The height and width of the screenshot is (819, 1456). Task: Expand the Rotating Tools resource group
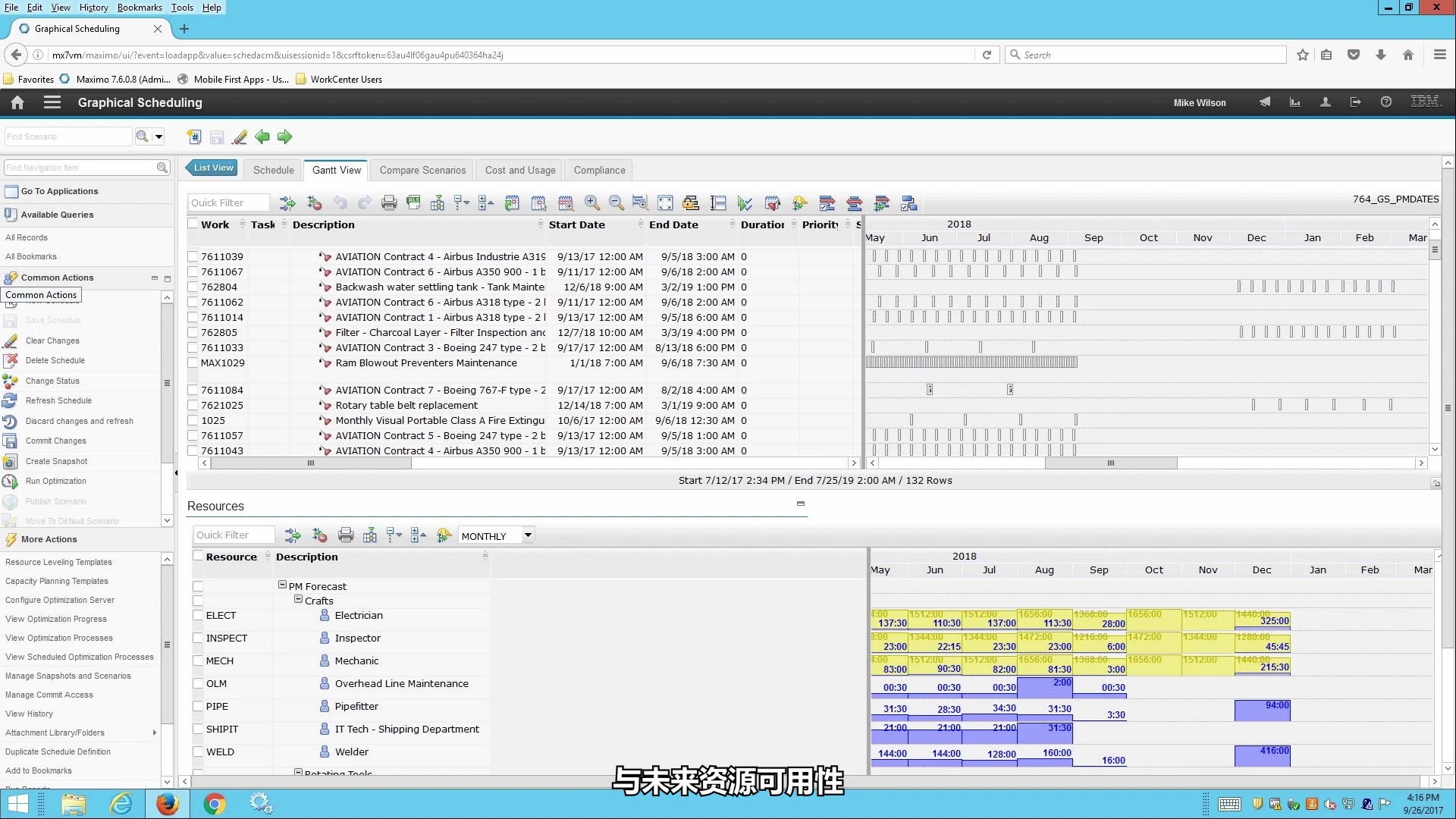298,771
